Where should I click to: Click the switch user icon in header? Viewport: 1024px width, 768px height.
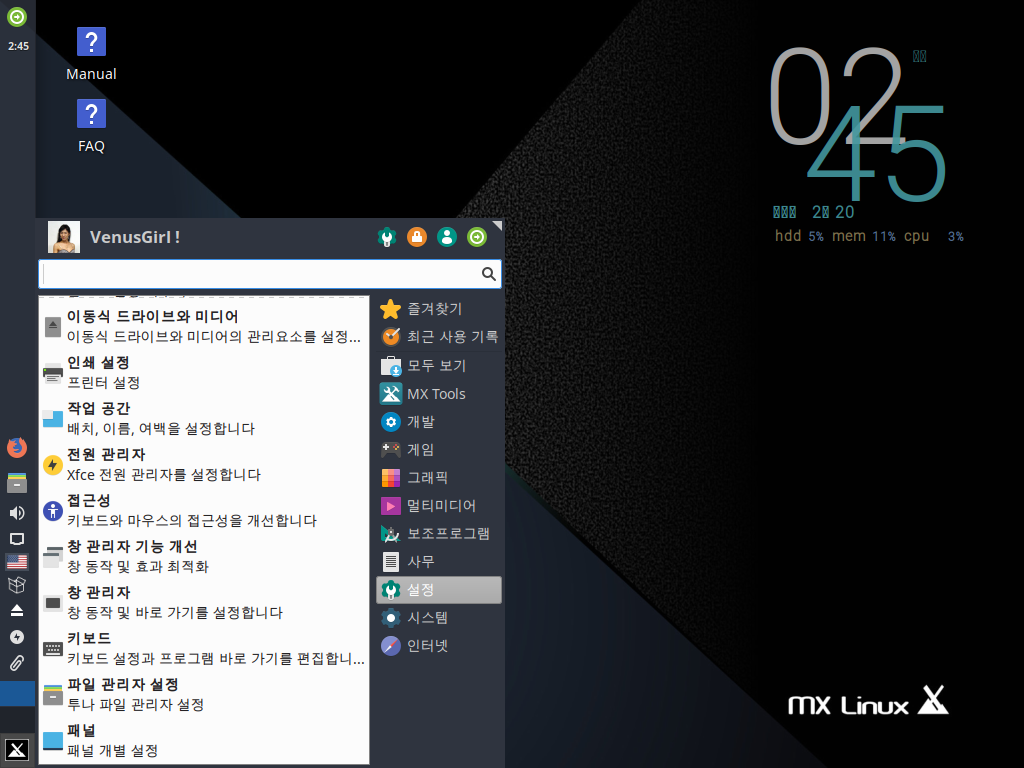click(447, 236)
